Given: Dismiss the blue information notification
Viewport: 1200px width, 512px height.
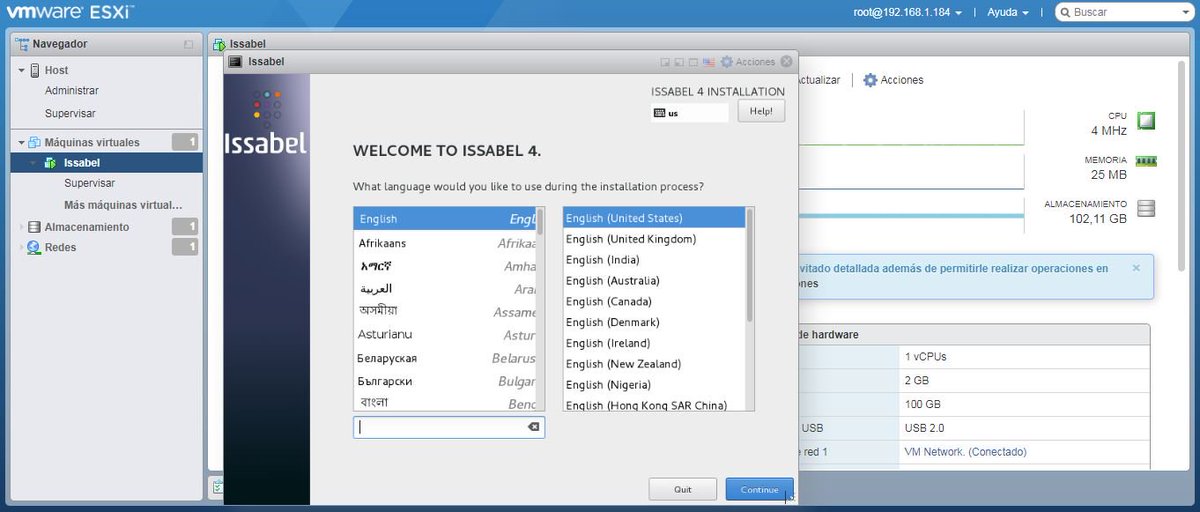Looking at the screenshot, I should [x=1136, y=268].
